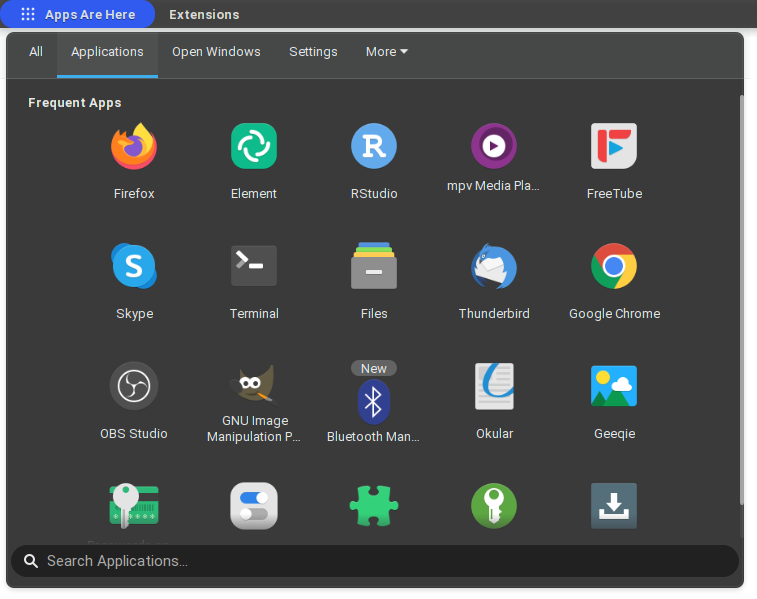This screenshot has width=757, height=599.
Task: Open the Files manager
Action: tap(374, 266)
